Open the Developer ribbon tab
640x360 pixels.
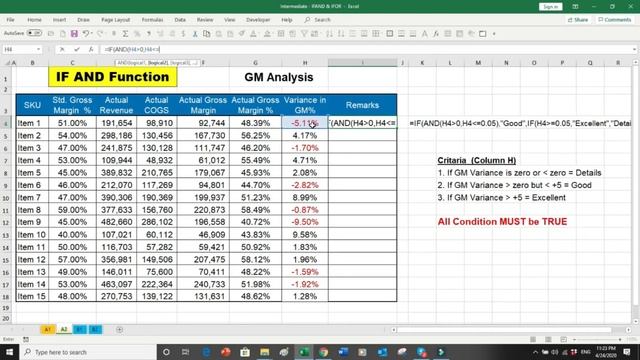pos(258,20)
